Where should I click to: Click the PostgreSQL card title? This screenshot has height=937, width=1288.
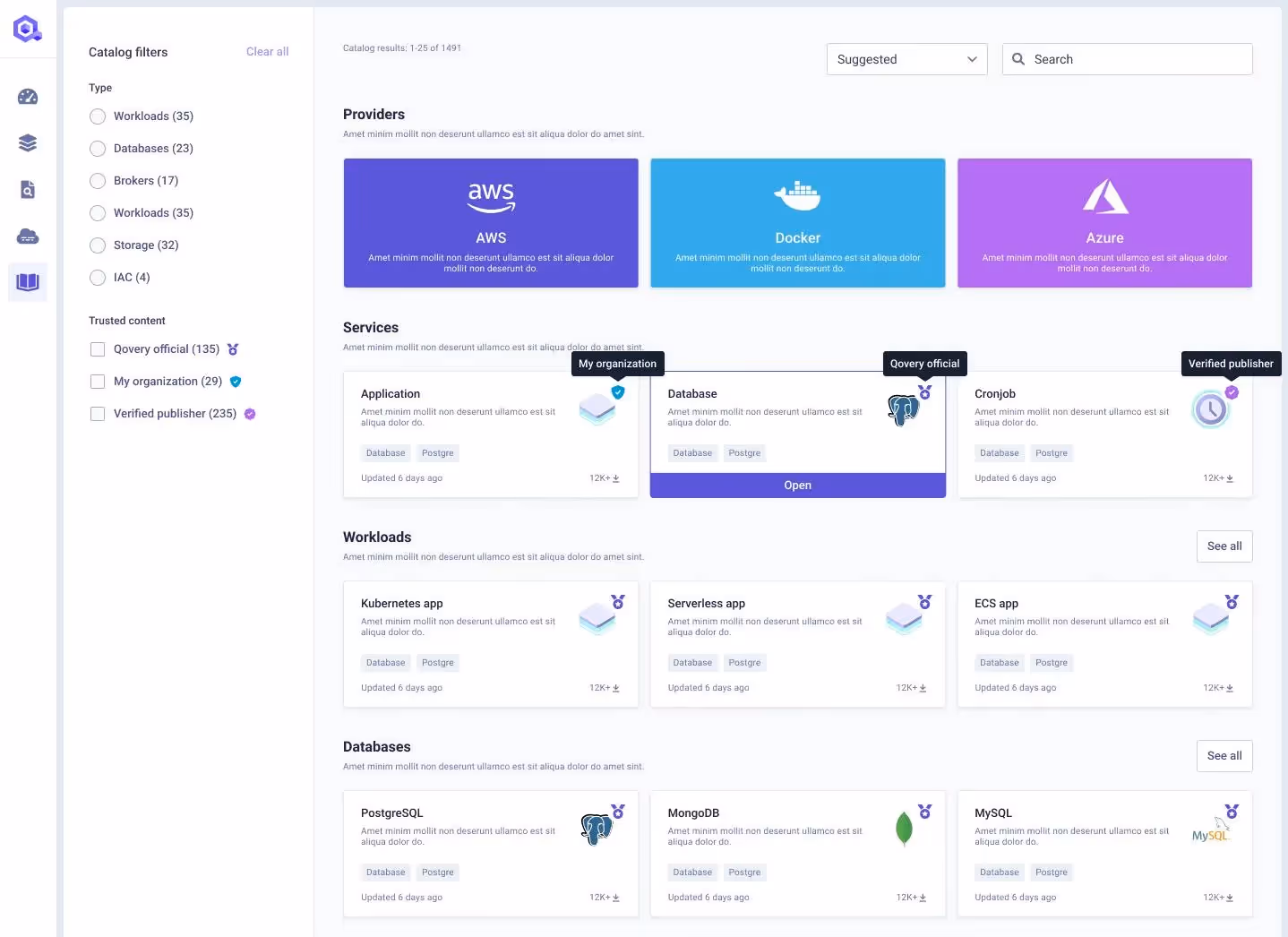pyautogui.click(x=392, y=813)
